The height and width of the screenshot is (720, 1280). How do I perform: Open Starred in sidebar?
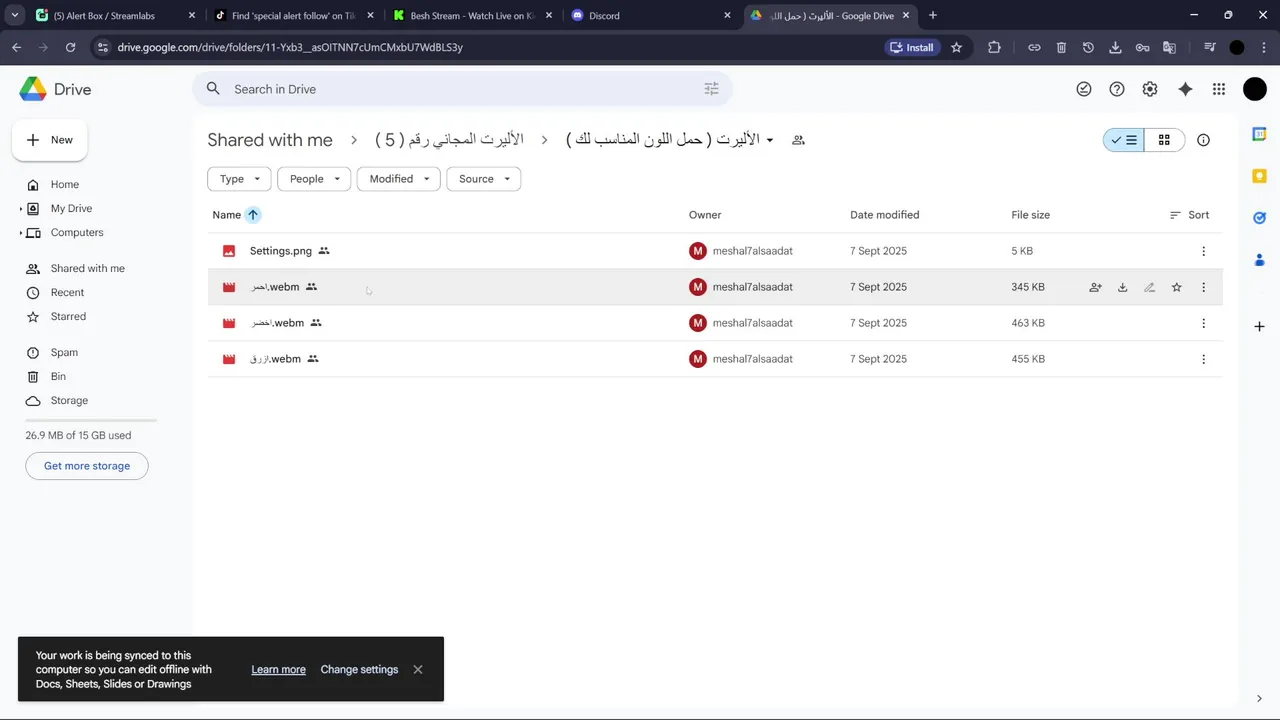tap(68, 317)
